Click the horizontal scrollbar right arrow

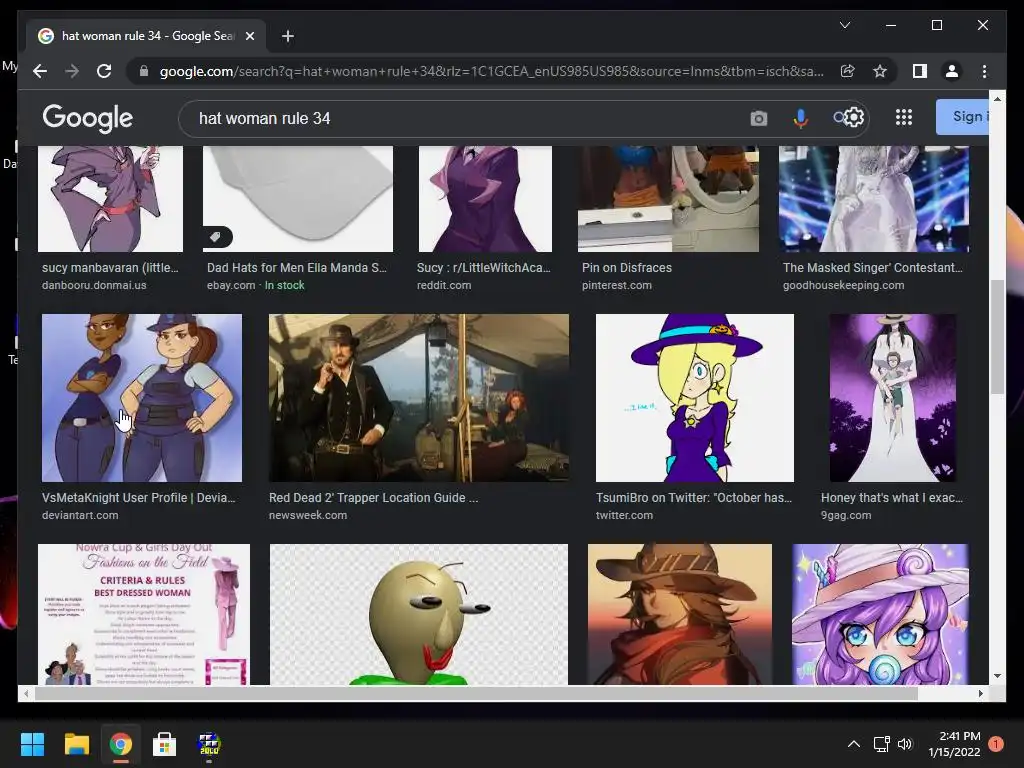pyautogui.click(x=980, y=694)
